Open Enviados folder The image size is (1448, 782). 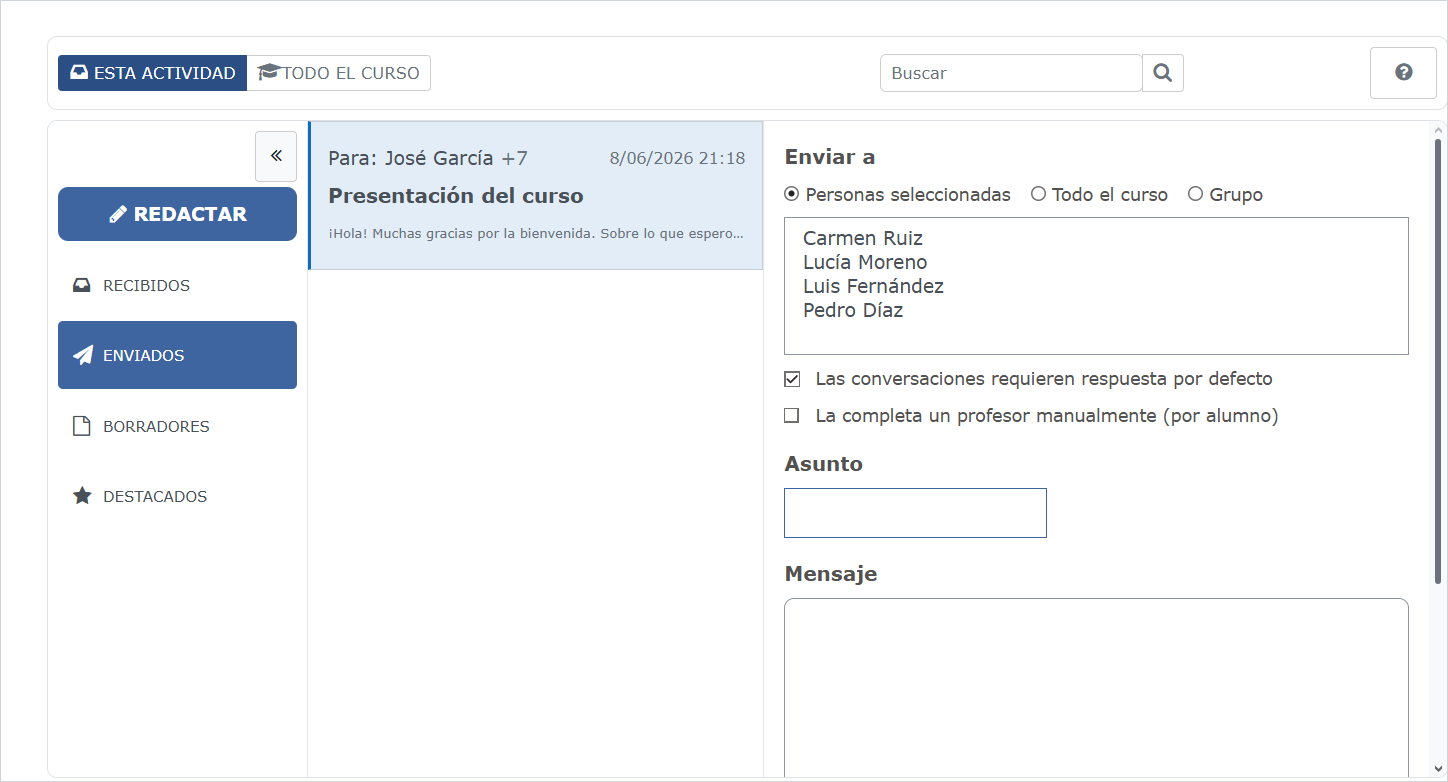(177, 355)
